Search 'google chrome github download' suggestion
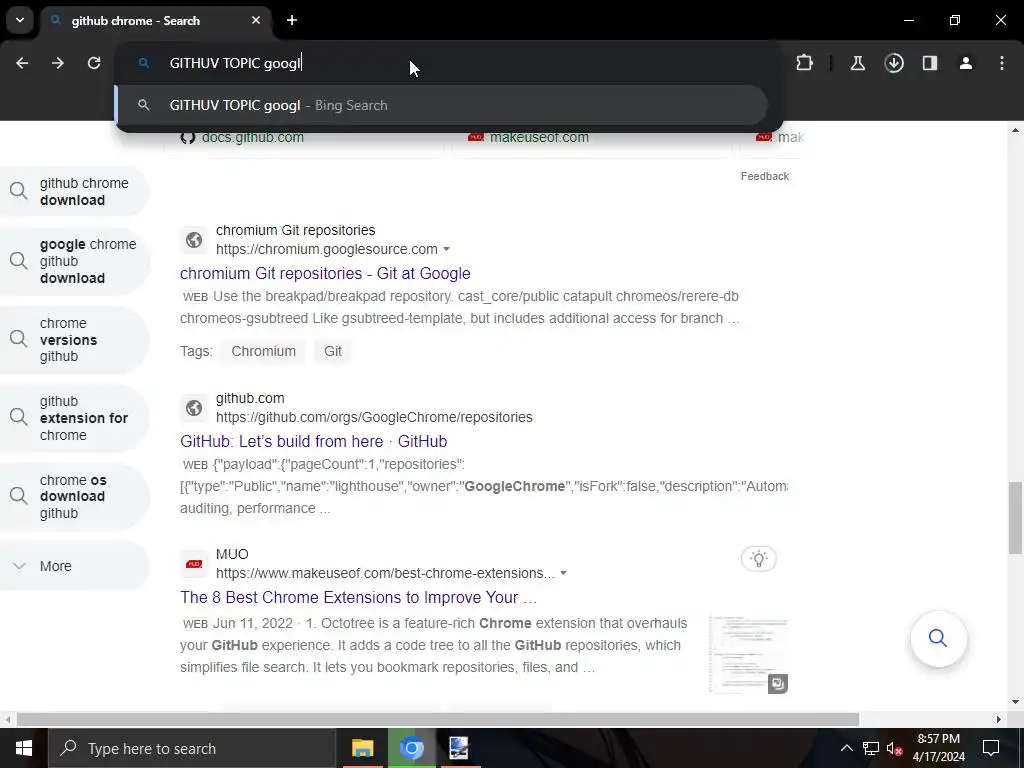 click(x=74, y=261)
